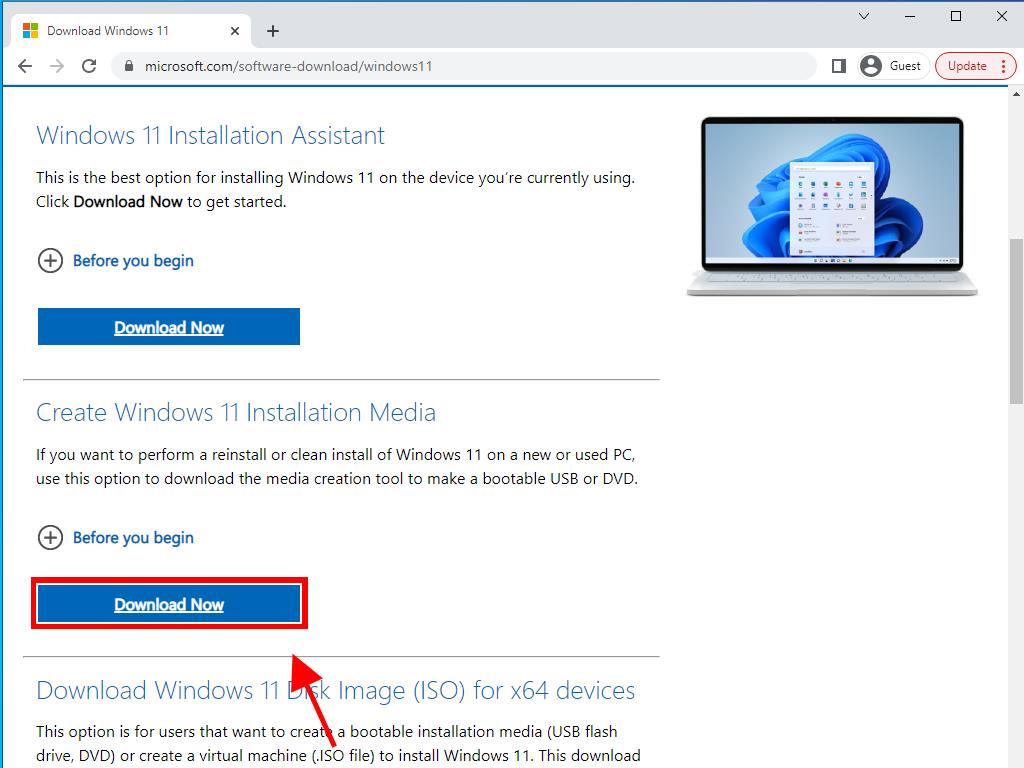The width and height of the screenshot is (1024, 768).
Task: Click the Windows 11 laptop image
Action: coord(832,207)
